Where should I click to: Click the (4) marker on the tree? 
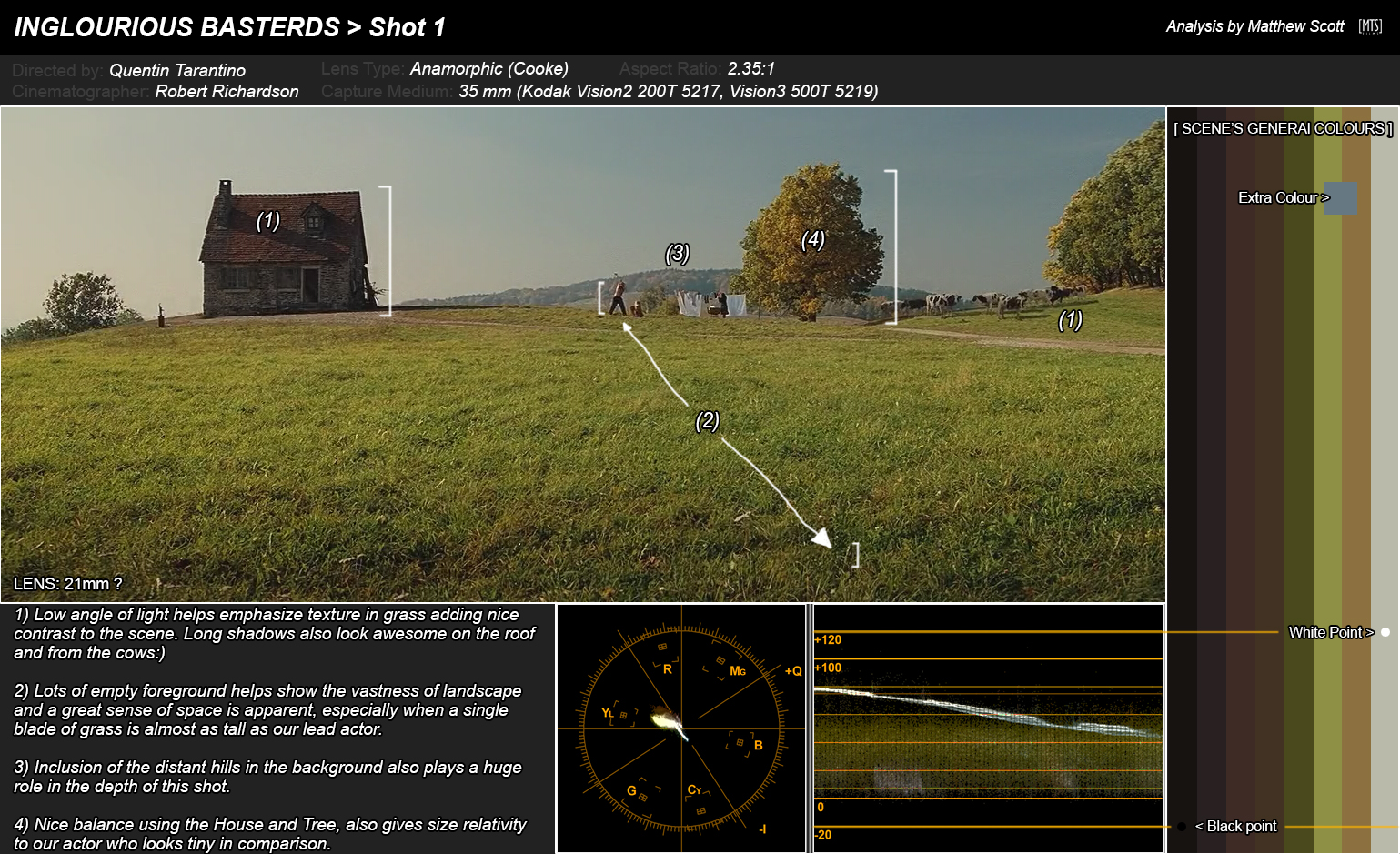pos(812,239)
